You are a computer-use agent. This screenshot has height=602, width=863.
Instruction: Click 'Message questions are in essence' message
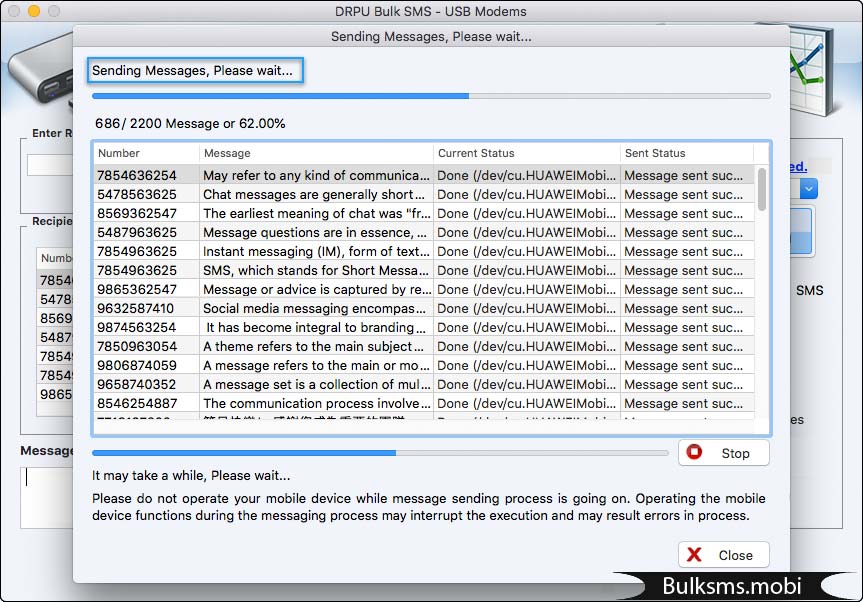[x=316, y=232]
